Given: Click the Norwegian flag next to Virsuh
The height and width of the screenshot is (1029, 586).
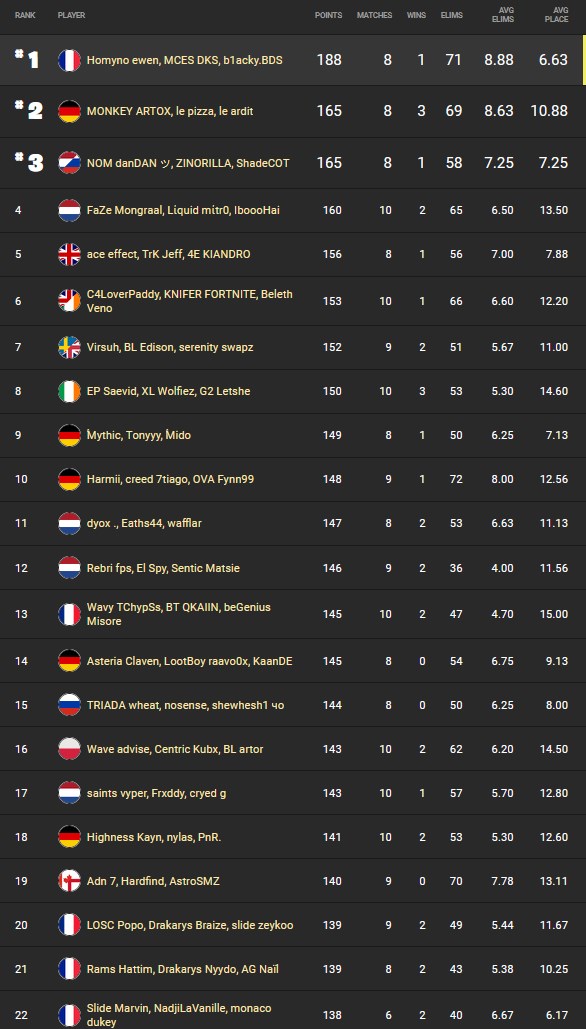Looking at the screenshot, I should [x=69, y=346].
